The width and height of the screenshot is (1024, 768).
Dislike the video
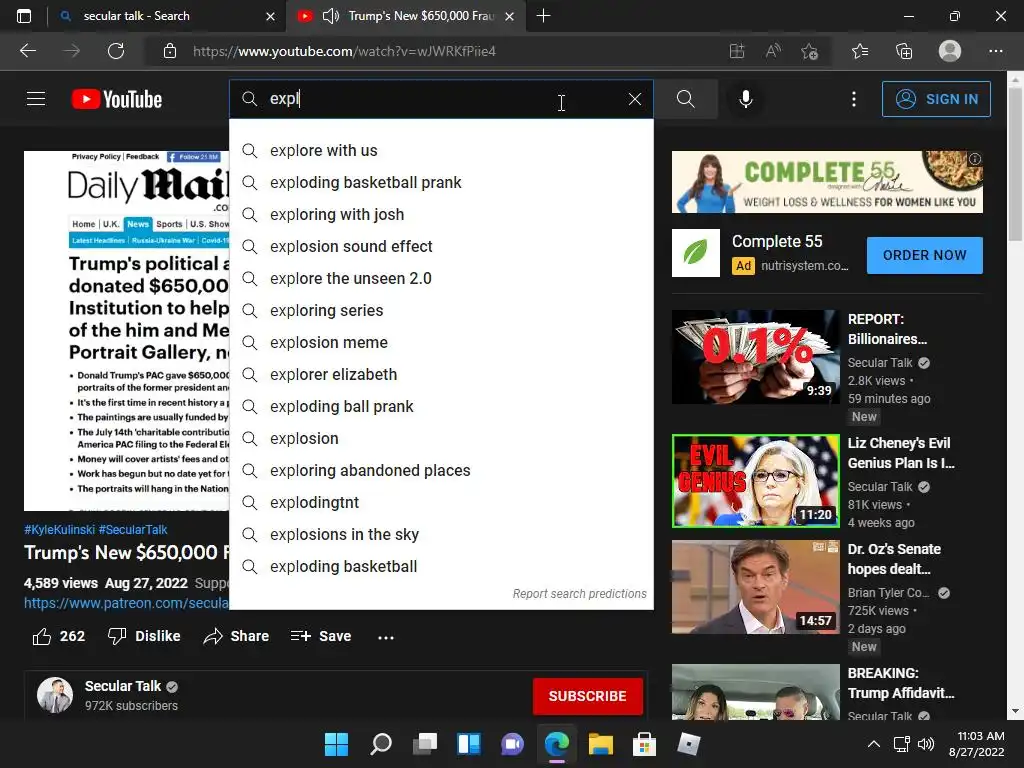tap(144, 636)
